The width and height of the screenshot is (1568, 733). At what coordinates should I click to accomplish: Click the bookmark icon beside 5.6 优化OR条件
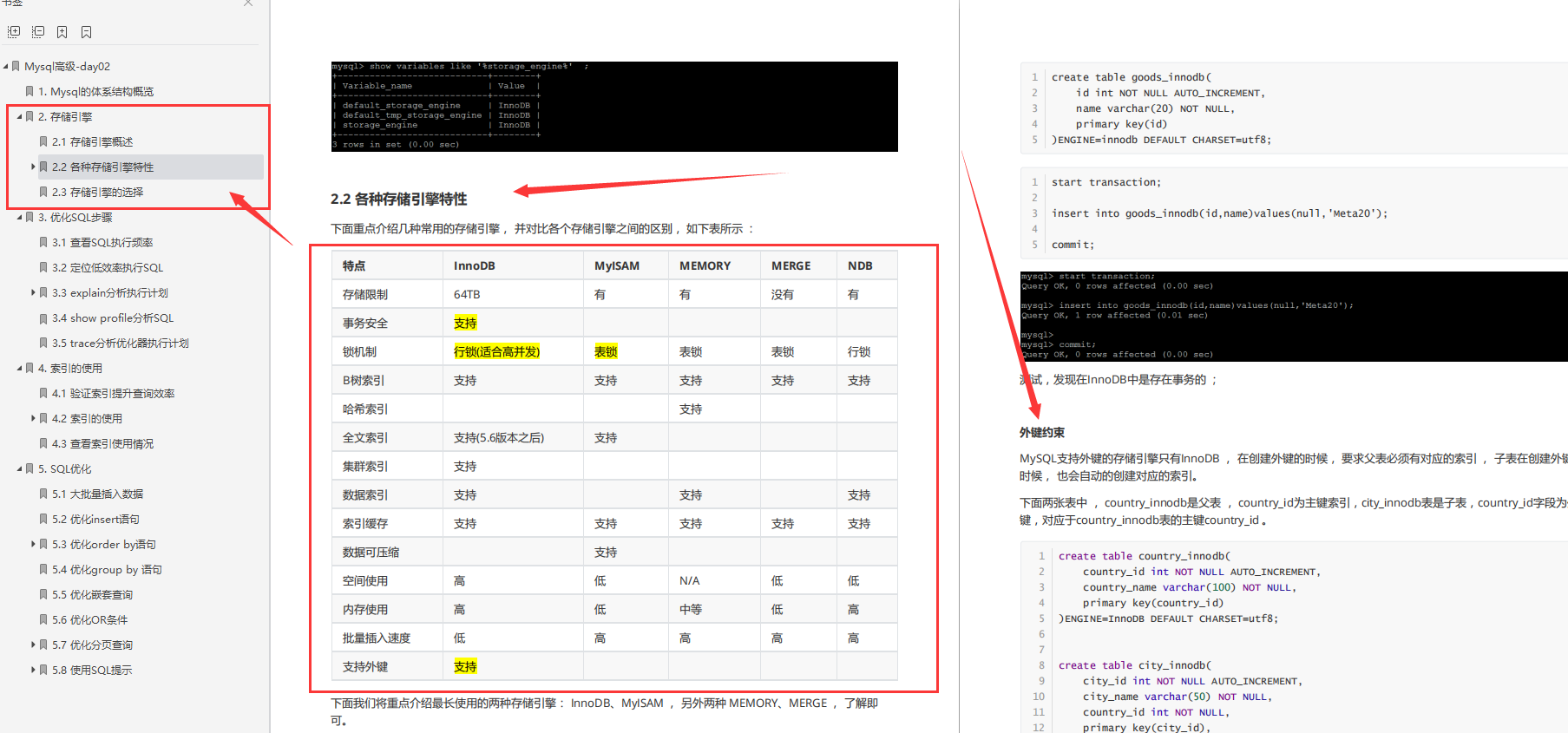click(43, 619)
